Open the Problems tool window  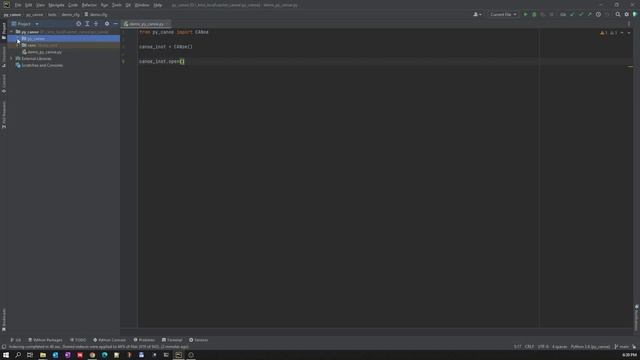144,340
